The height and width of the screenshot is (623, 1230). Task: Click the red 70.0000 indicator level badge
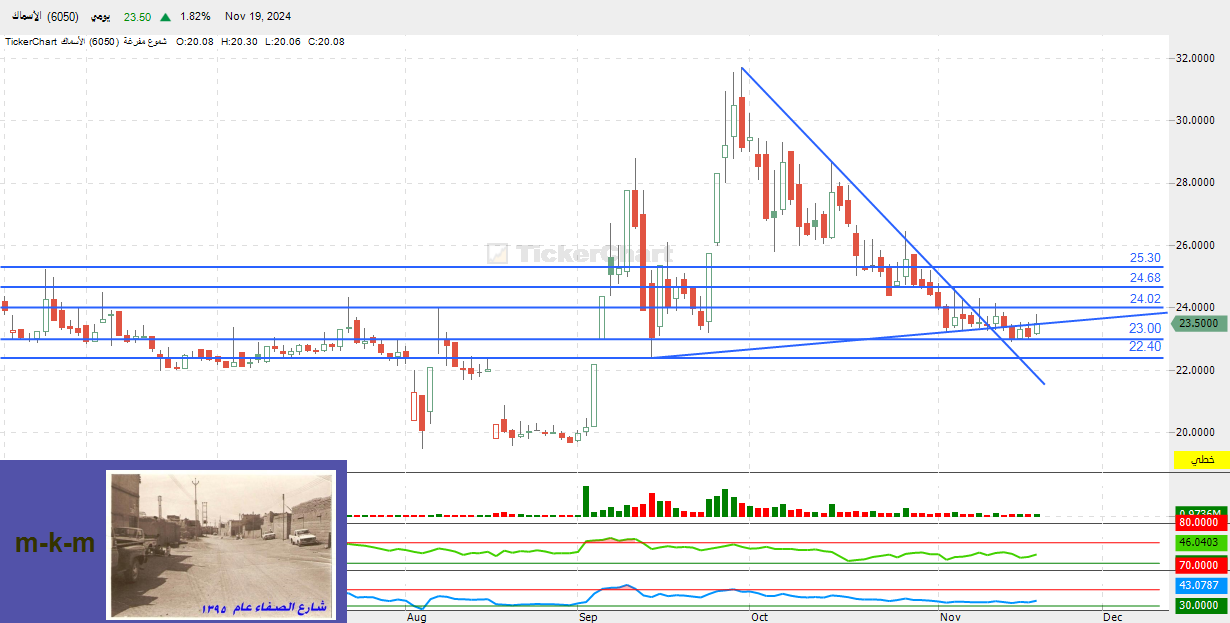tap(1201, 565)
